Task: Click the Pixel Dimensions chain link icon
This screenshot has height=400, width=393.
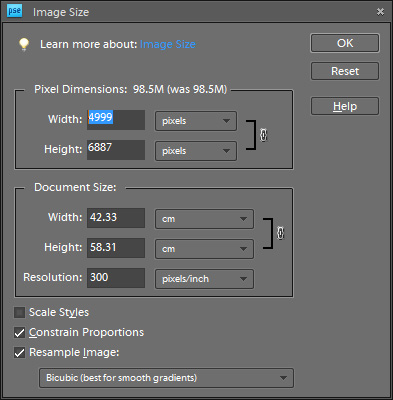Action: coord(263,135)
